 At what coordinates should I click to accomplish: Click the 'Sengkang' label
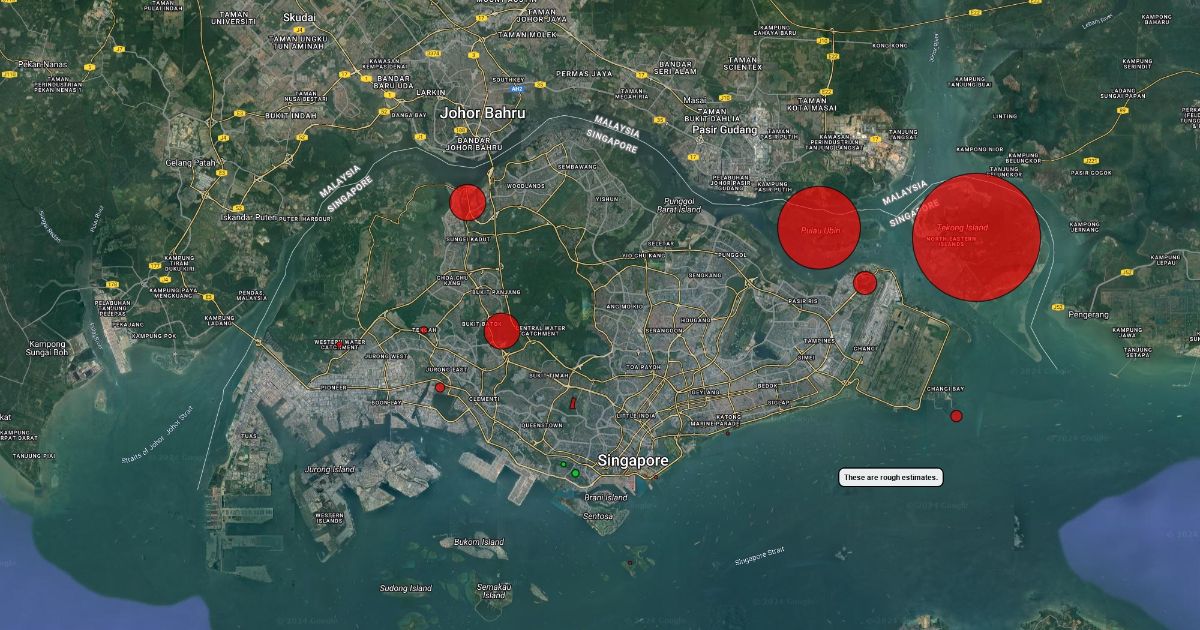click(x=705, y=275)
